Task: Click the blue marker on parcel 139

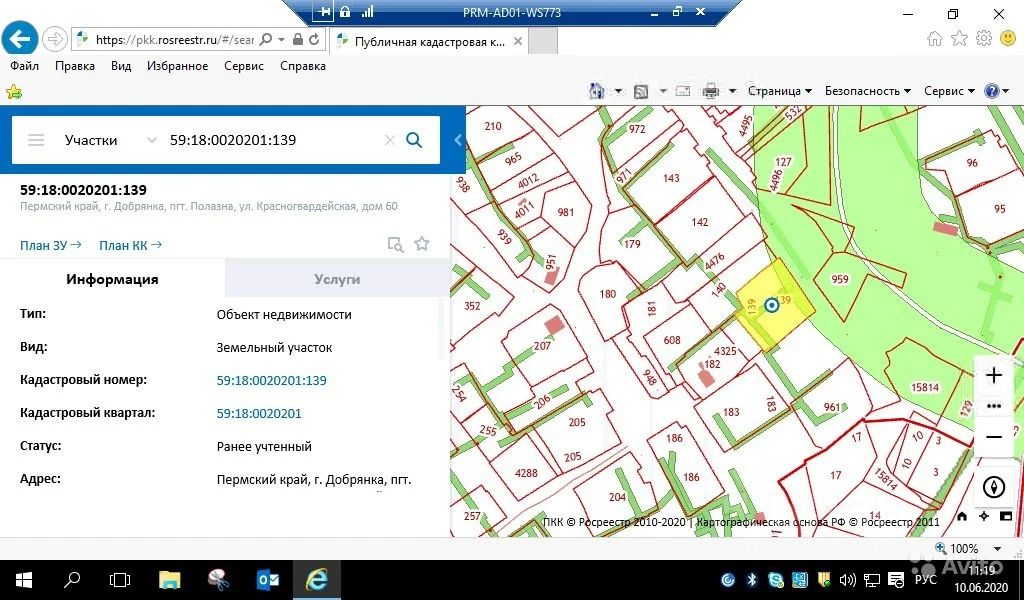Action: (771, 305)
